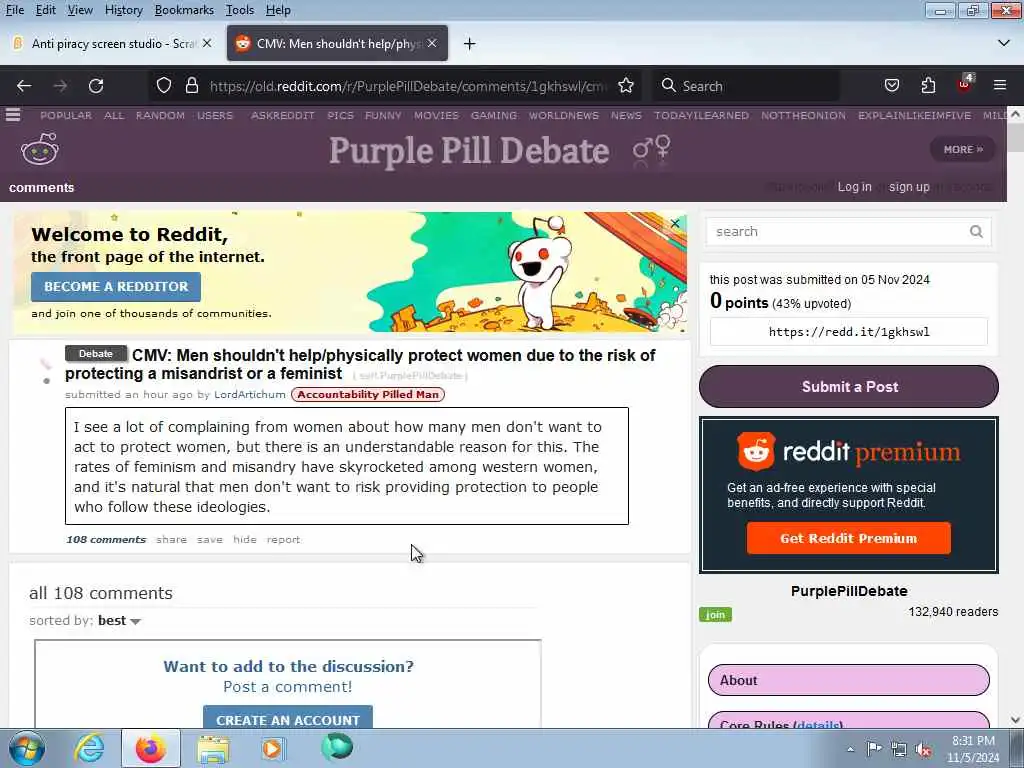1024x768 pixels.
Task: Open the Tools menu
Action: (240, 10)
